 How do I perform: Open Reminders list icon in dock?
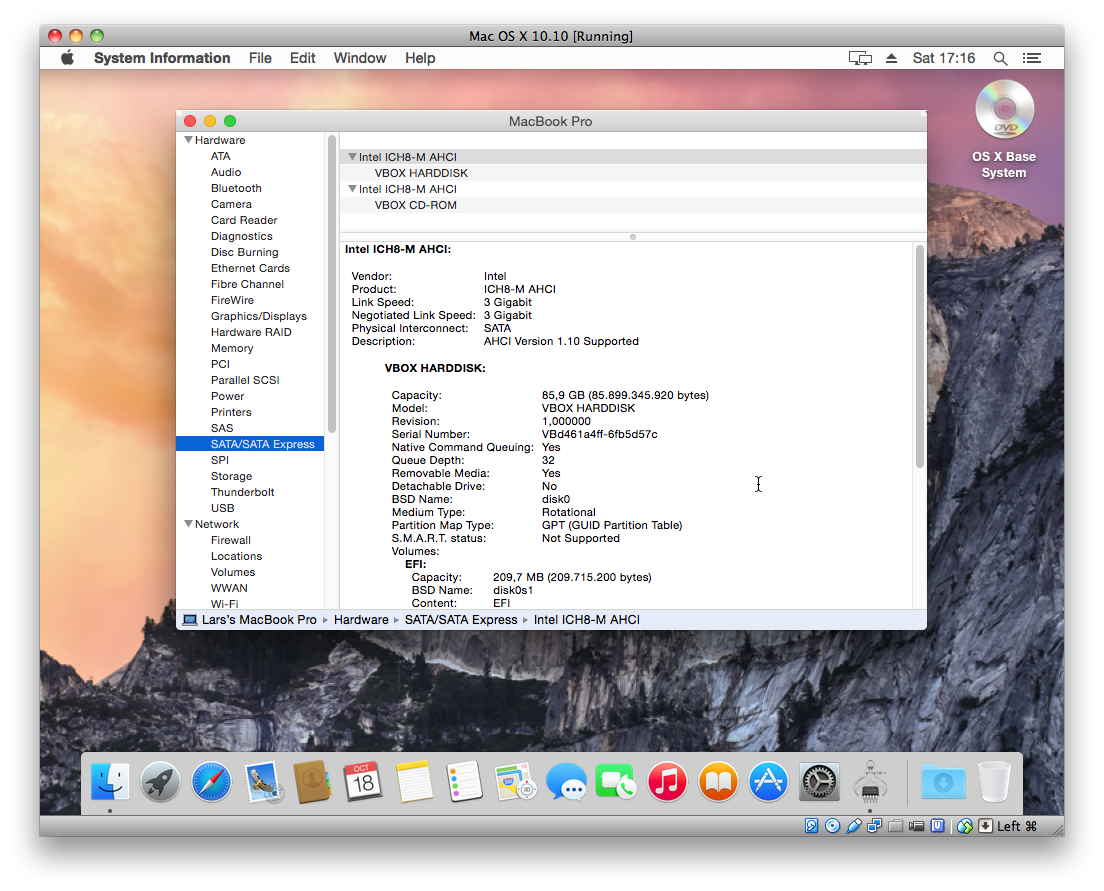(465, 782)
